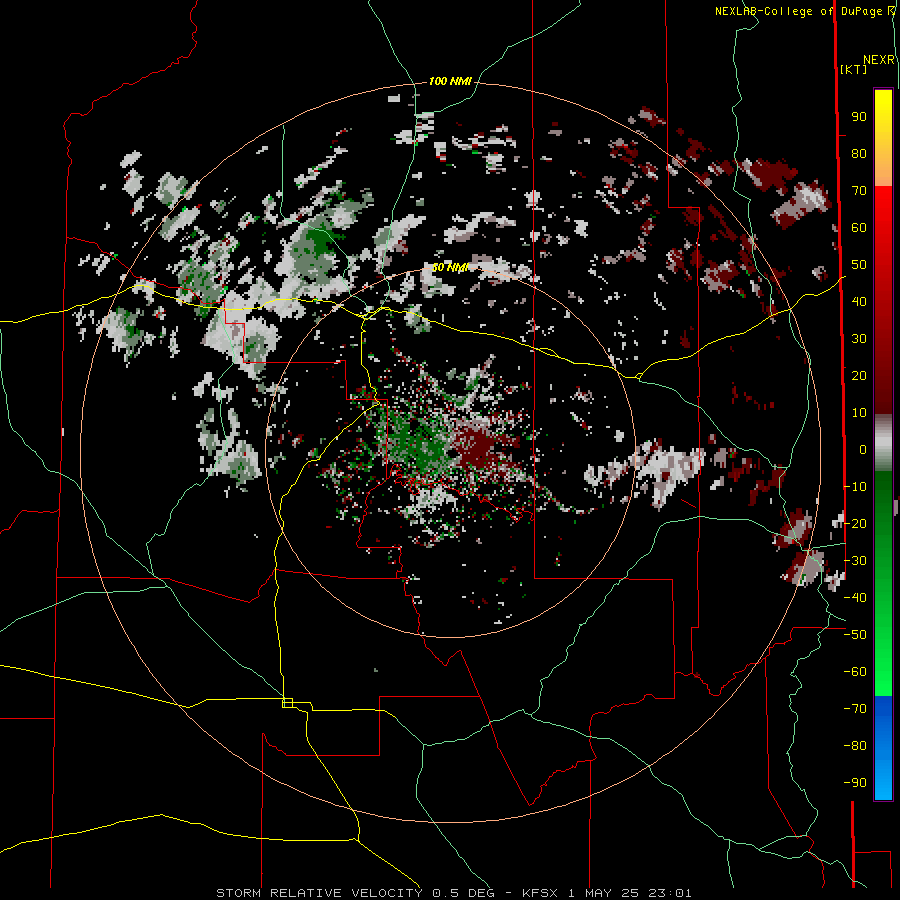Select the 50 NMI range ring label
The width and height of the screenshot is (900, 900).
450,267
